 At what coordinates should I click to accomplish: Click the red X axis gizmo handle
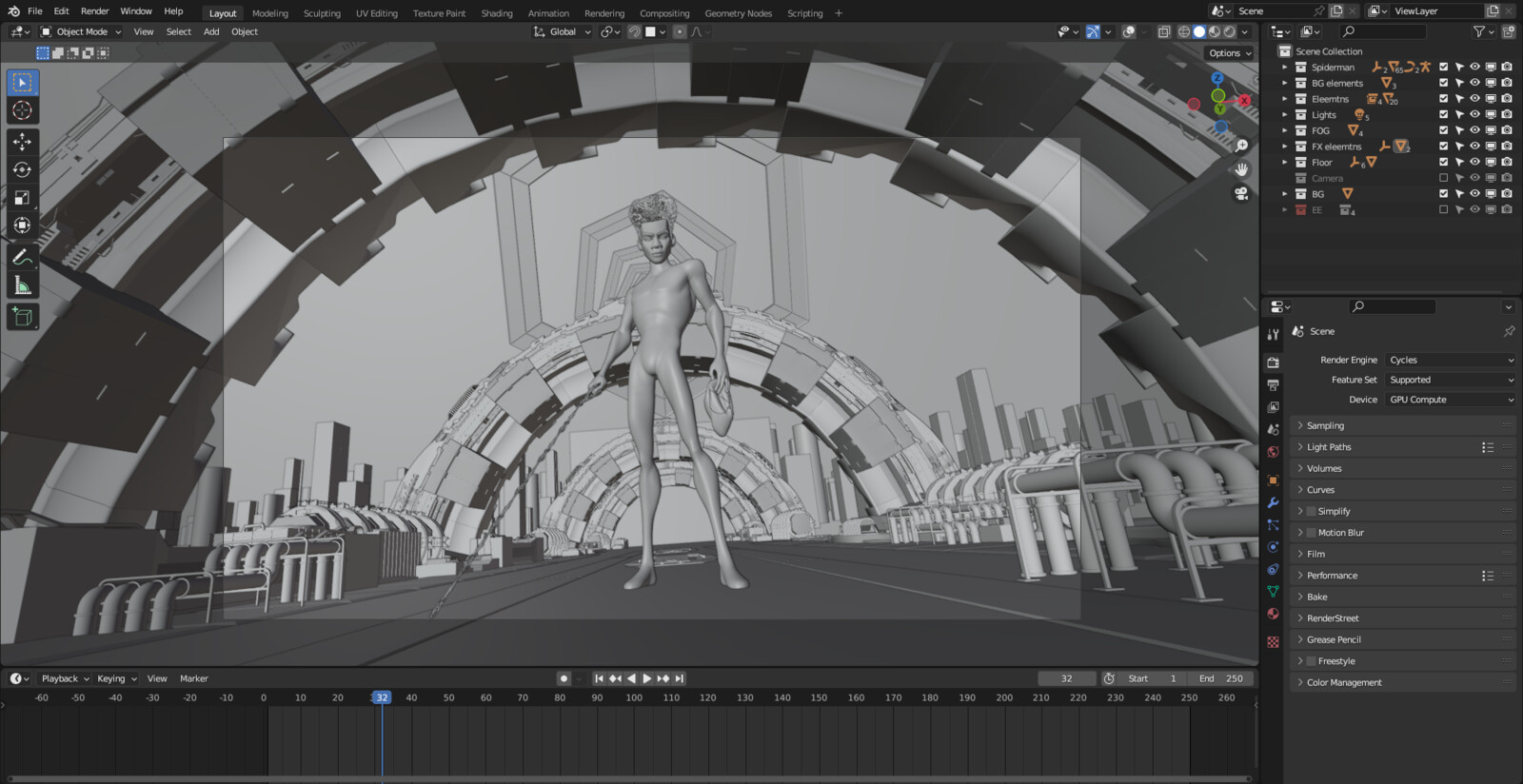(1244, 100)
